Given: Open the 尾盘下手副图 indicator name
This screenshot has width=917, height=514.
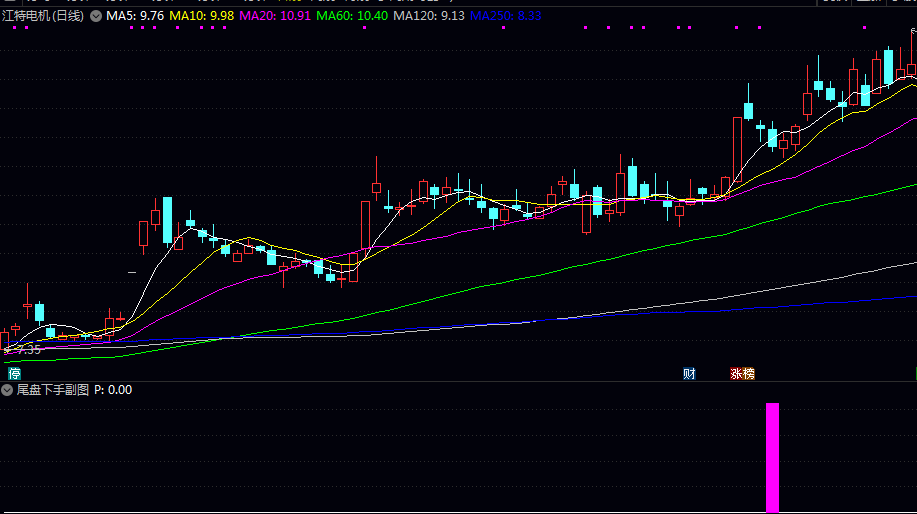Looking at the screenshot, I should click(x=53, y=390).
